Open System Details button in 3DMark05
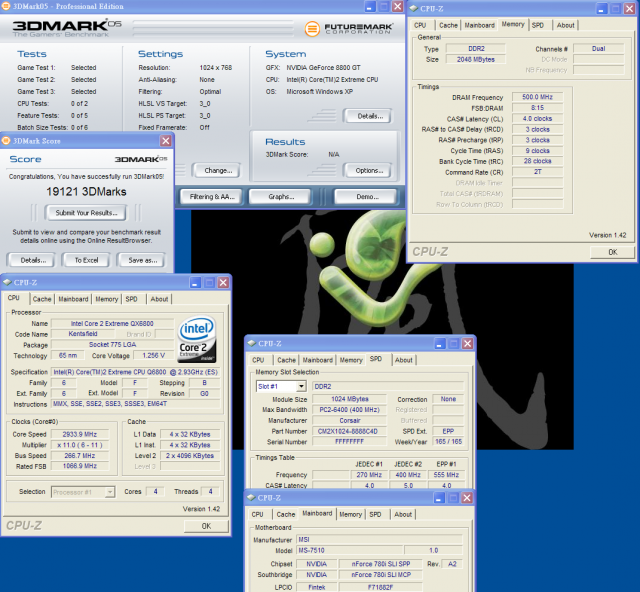Viewport: 640px width, 592px height. (x=370, y=116)
